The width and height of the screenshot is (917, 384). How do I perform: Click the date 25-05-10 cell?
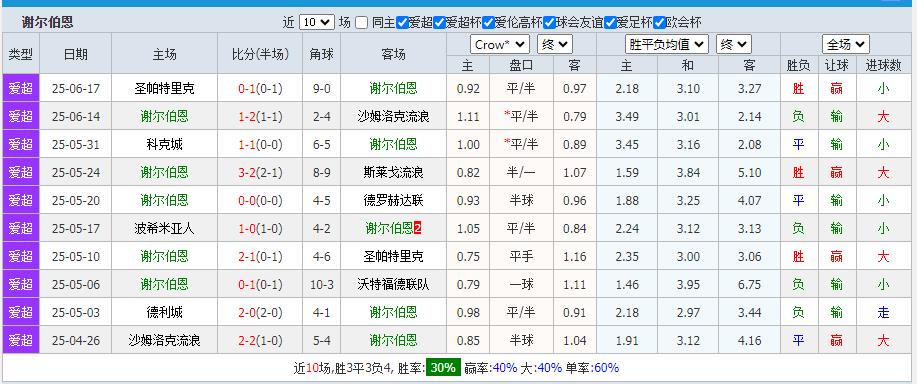coord(75,257)
